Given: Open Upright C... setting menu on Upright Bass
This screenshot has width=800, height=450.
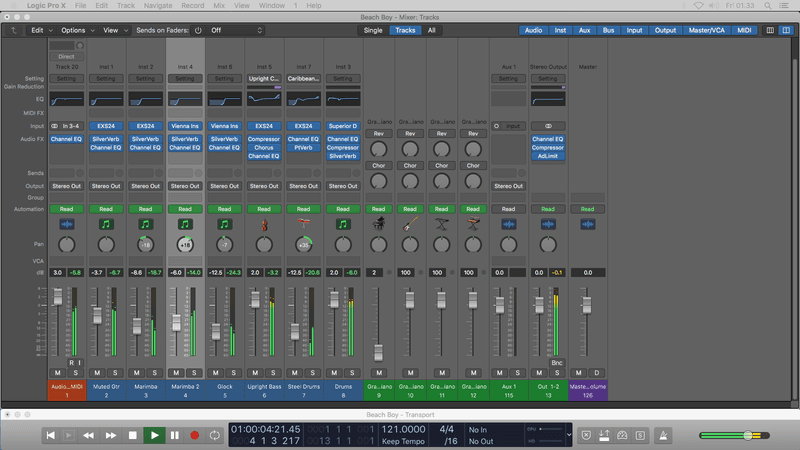Looking at the screenshot, I should [x=264, y=79].
